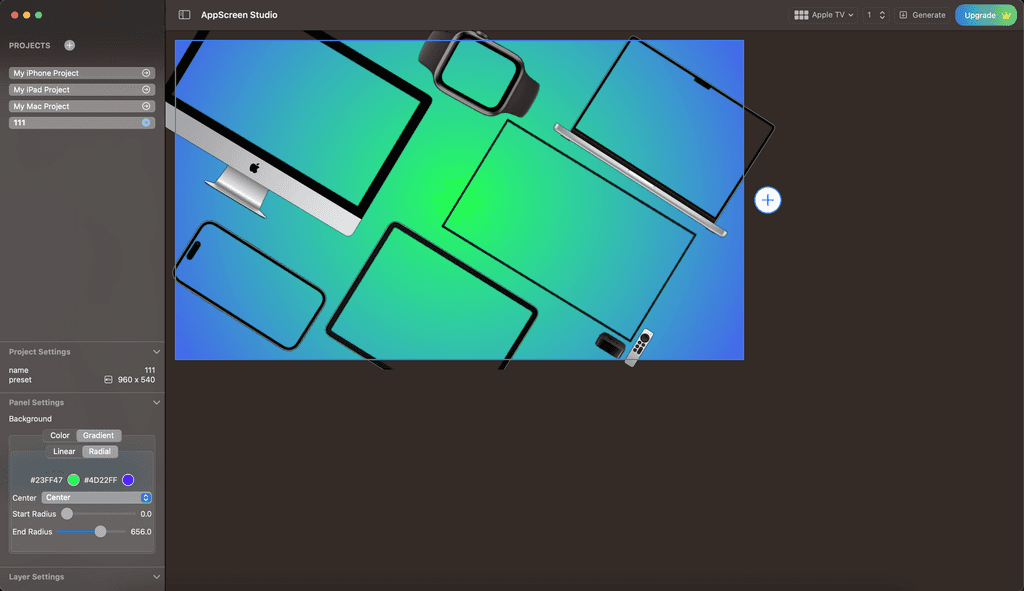The width and height of the screenshot is (1024, 591).
Task: Click the green #23FF47 color swatch
Action: (x=72, y=480)
